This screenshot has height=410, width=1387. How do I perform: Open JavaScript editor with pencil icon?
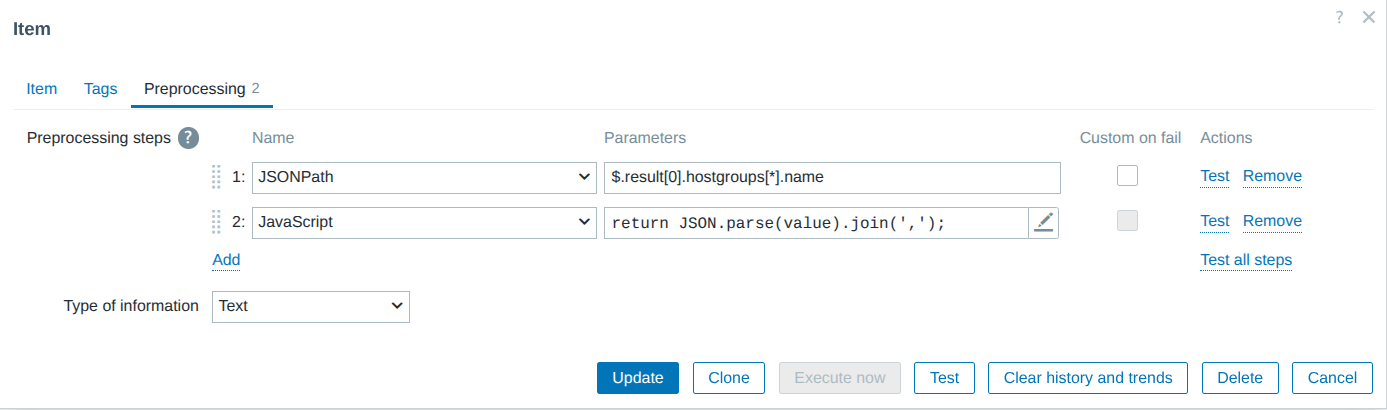click(x=1044, y=223)
